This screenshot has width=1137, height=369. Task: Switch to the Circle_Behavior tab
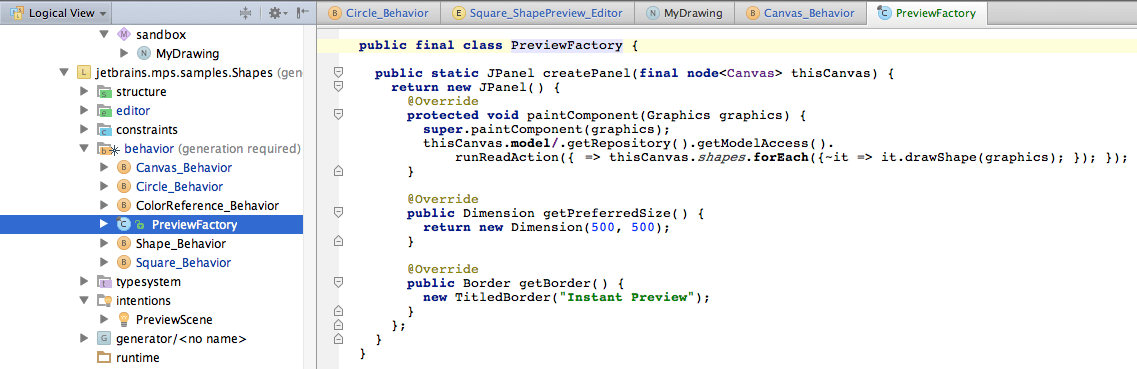[380, 13]
